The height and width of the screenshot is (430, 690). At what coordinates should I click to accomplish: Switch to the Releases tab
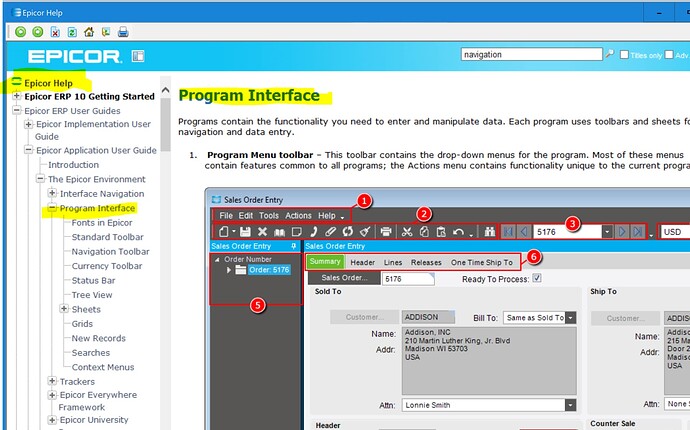(x=426, y=262)
